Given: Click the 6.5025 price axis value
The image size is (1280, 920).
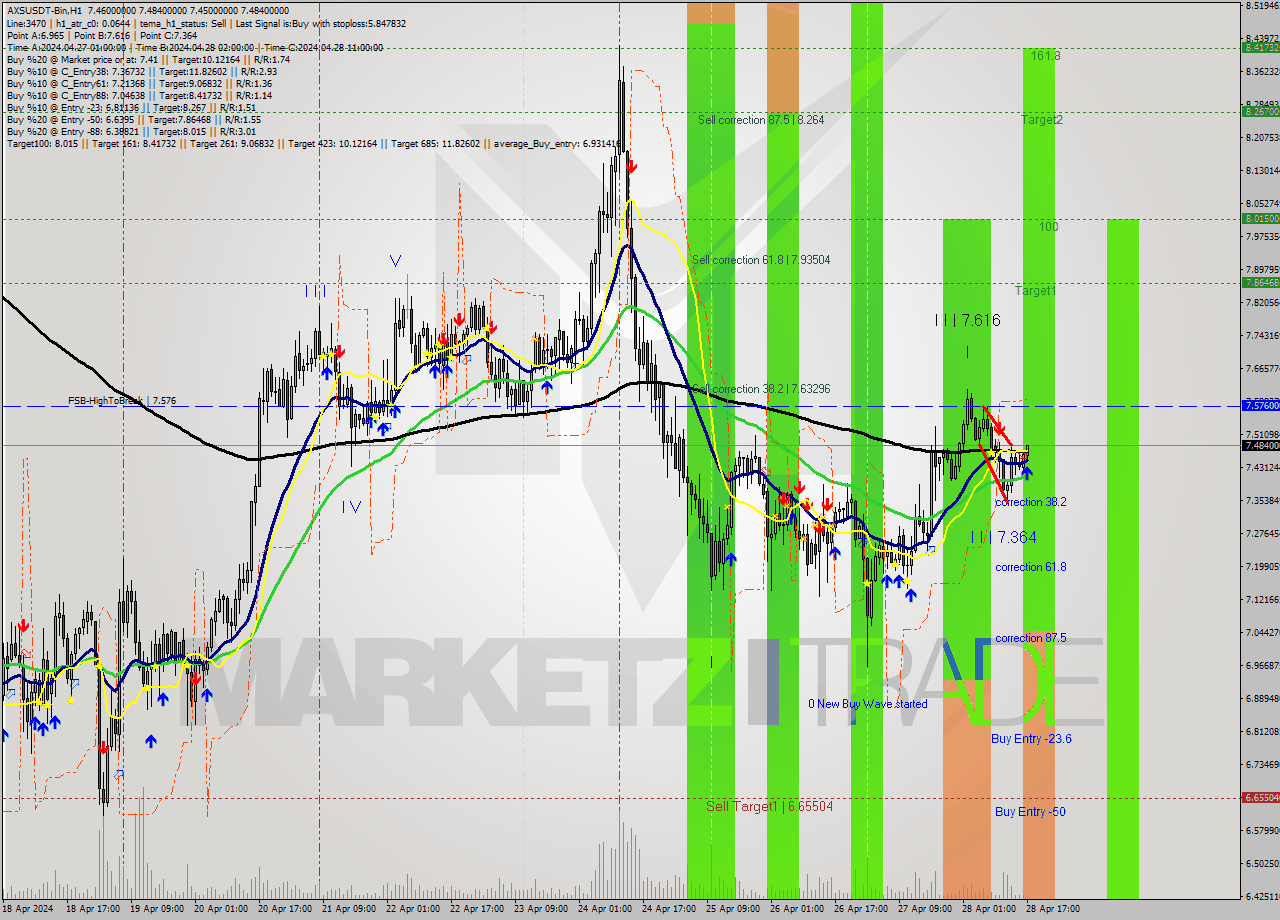Looking at the screenshot, I should pyautogui.click(x=1262, y=863).
